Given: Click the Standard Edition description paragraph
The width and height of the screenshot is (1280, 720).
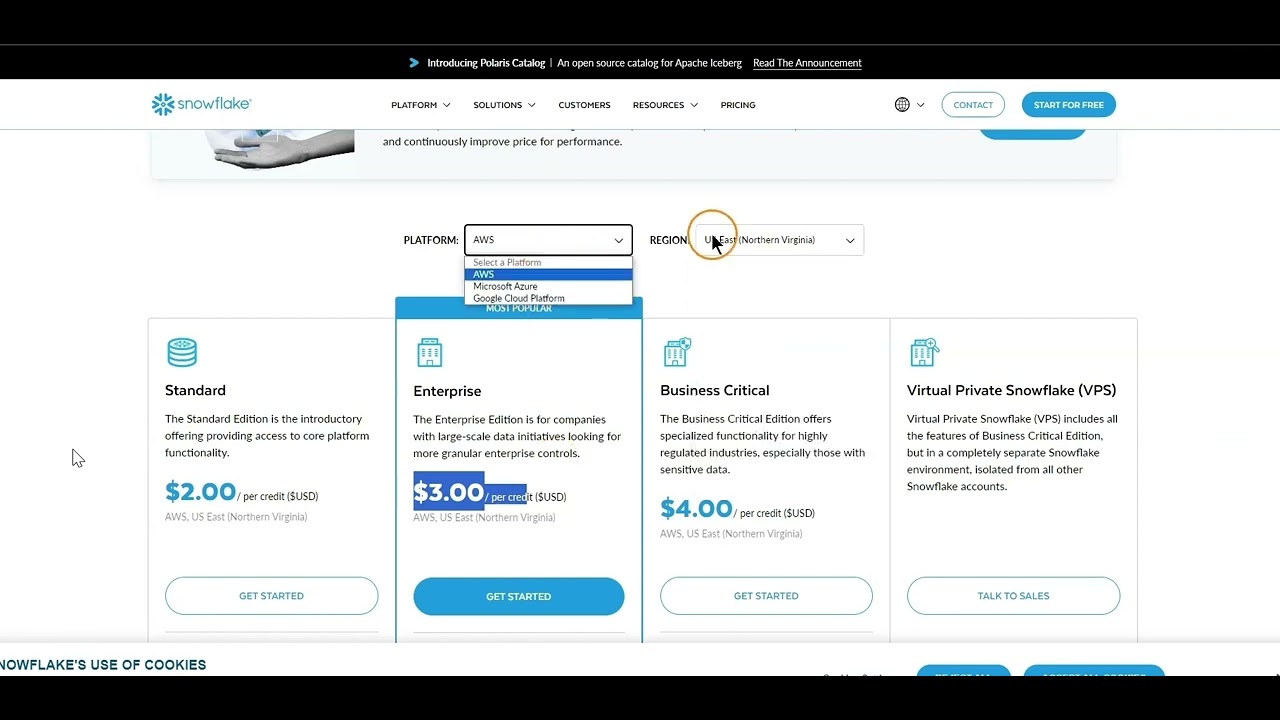Looking at the screenshot, I should [267, 436].
